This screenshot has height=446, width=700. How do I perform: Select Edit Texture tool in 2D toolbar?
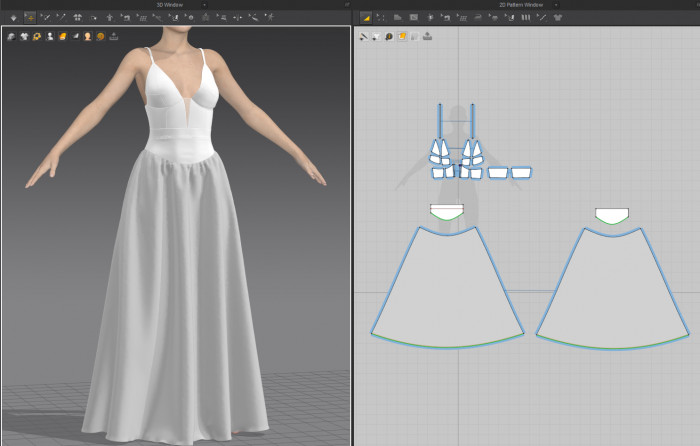point(510,18)
